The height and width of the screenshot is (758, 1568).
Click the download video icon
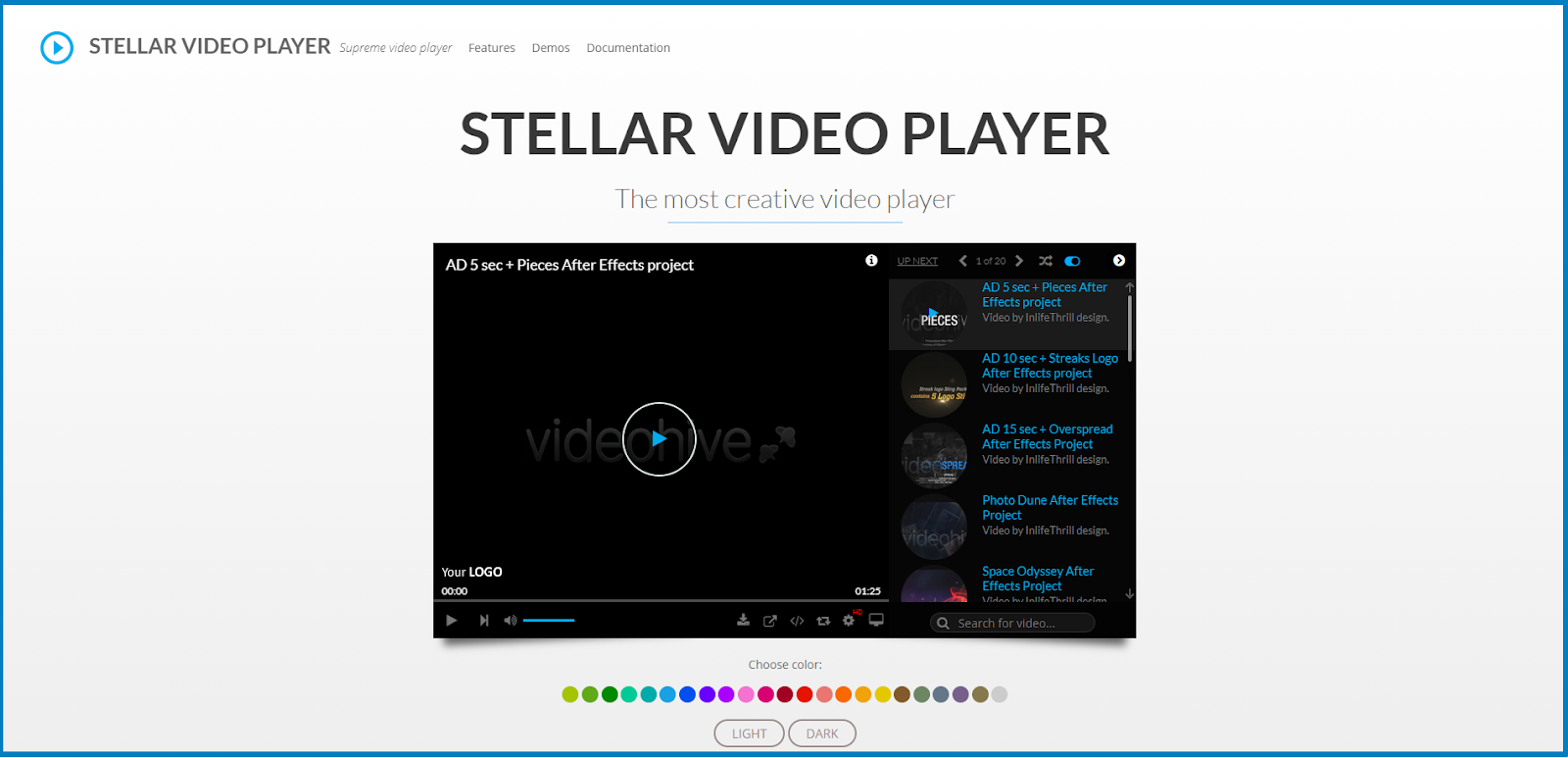coord(744,620)
